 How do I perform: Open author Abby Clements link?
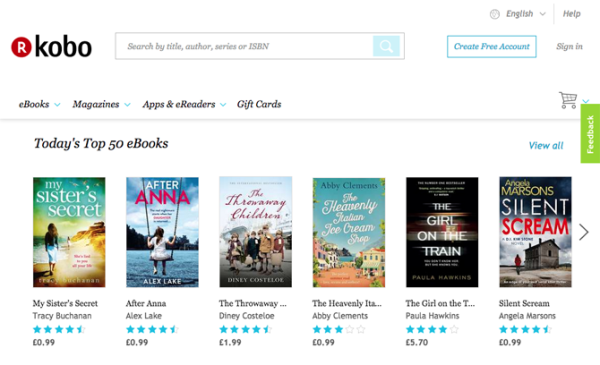[340, 316]
